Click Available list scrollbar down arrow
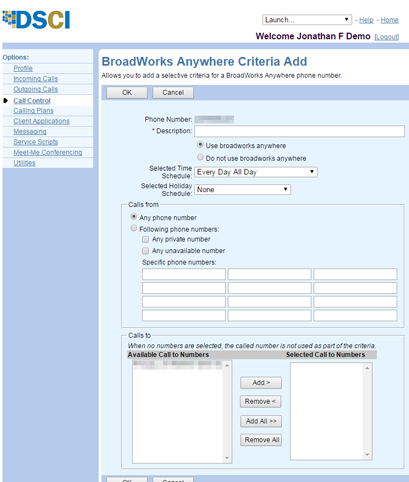 [x=227, y=458]
